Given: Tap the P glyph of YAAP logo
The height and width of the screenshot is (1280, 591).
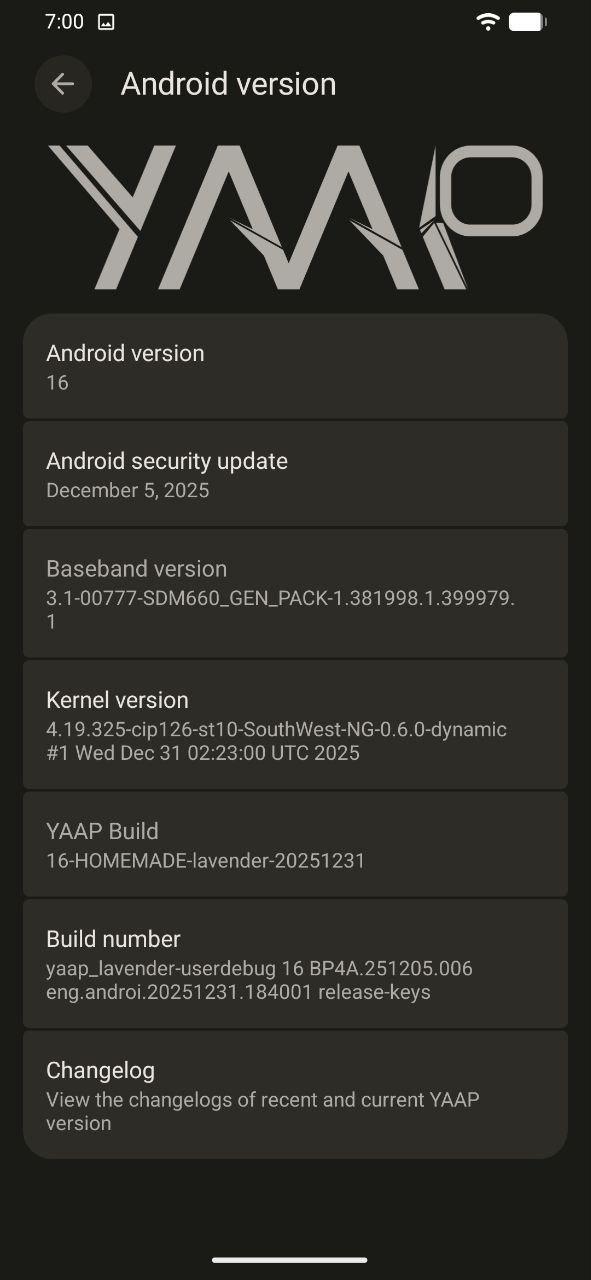Looking at the screenshot, I should click(x=483, y=215).
